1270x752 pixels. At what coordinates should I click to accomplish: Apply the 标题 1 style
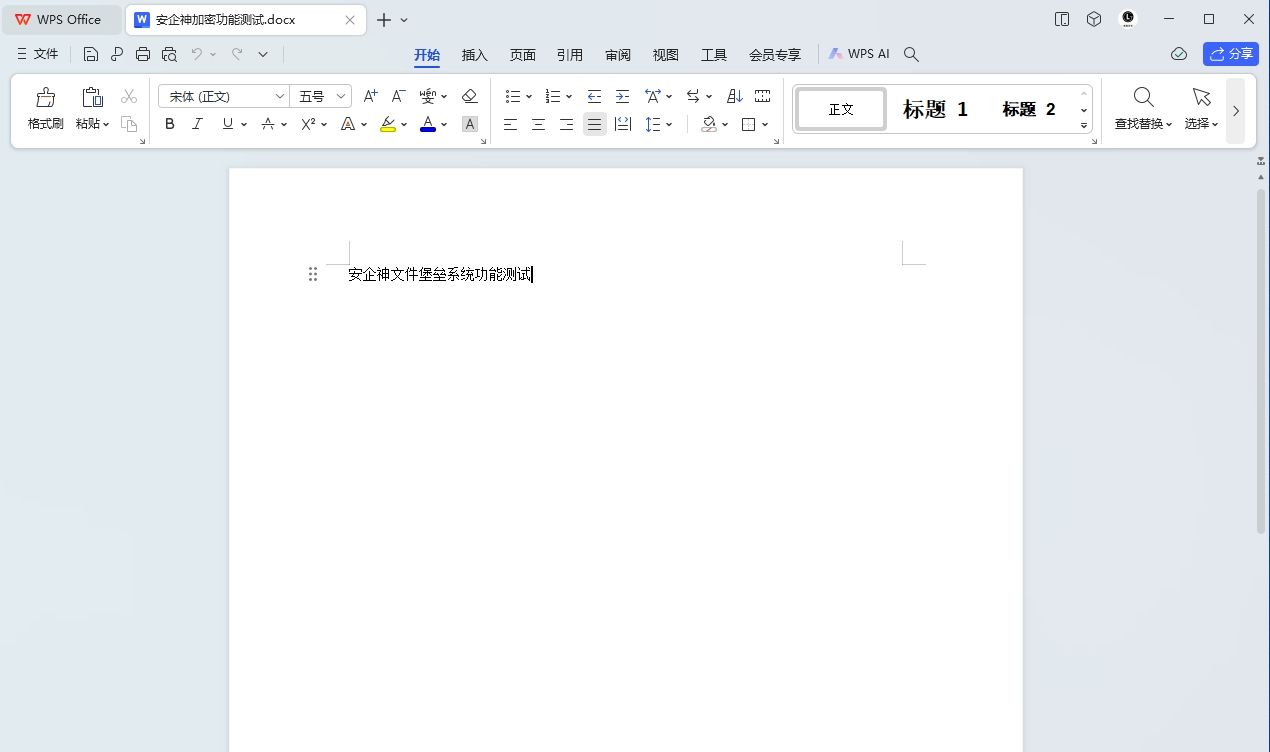(x=934, y=109)
